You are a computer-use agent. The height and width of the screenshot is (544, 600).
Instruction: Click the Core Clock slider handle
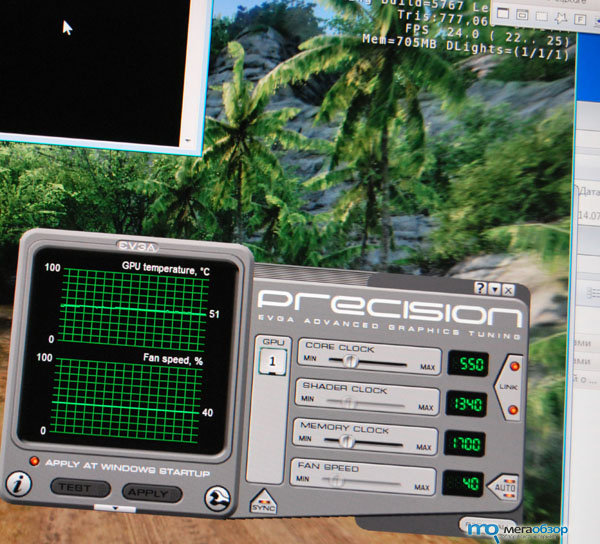(x=349, y=361)
